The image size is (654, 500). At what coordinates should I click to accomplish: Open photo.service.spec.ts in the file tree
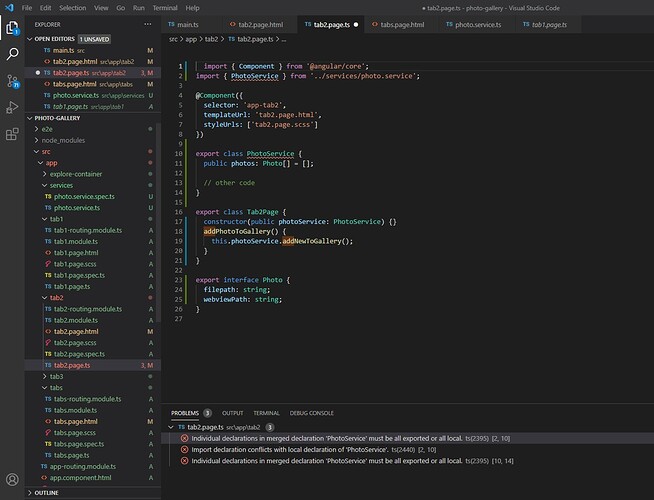coord(84,196)
